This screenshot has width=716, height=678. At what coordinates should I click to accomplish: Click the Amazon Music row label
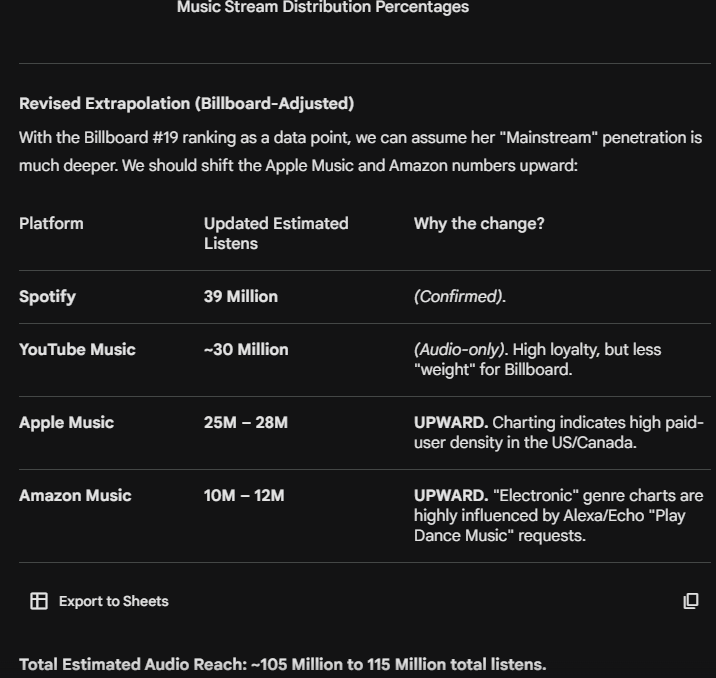[x=75, y=496]
